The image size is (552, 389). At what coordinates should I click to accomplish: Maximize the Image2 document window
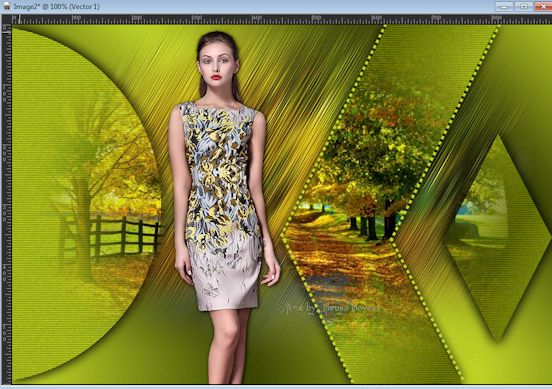523,6
